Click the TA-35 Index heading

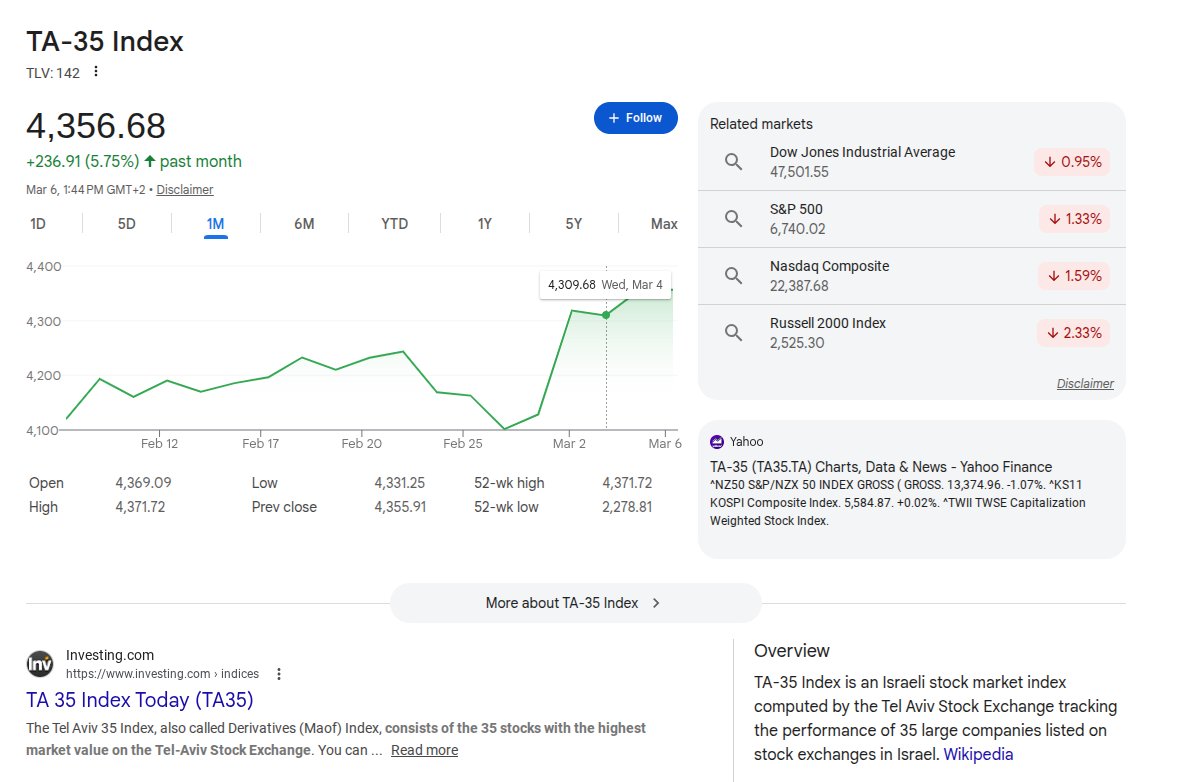point(105,41)
